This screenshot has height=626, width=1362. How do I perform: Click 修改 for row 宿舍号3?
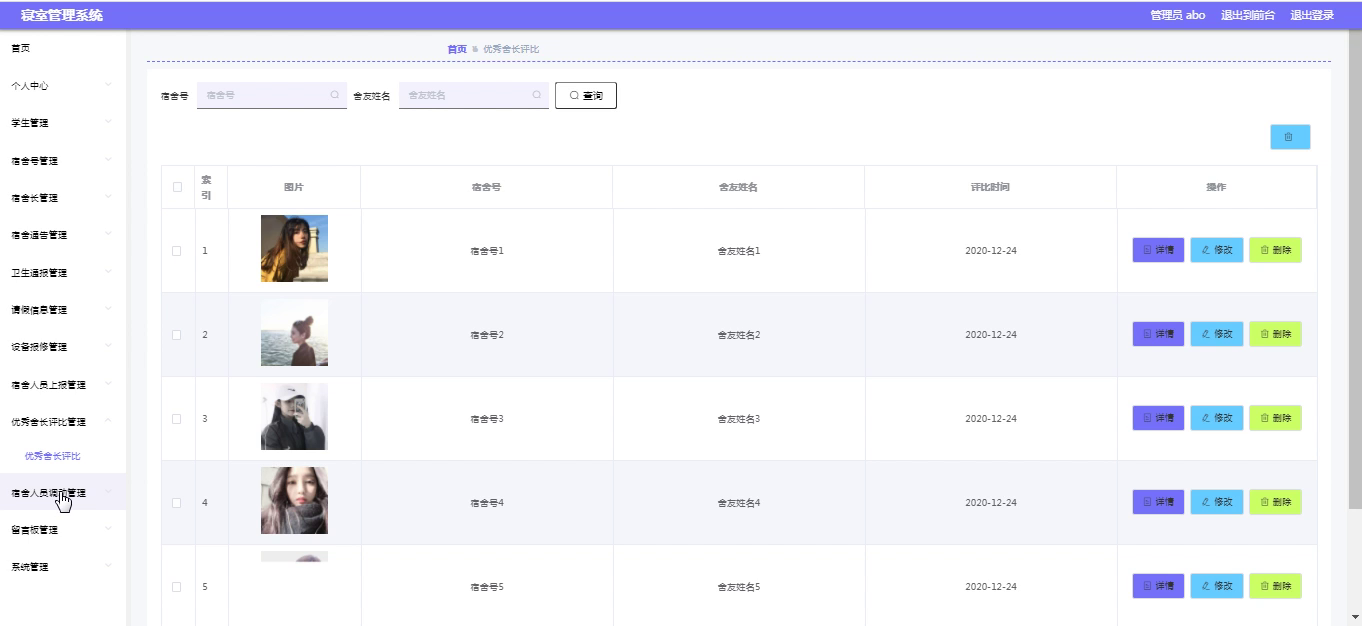1217,418
